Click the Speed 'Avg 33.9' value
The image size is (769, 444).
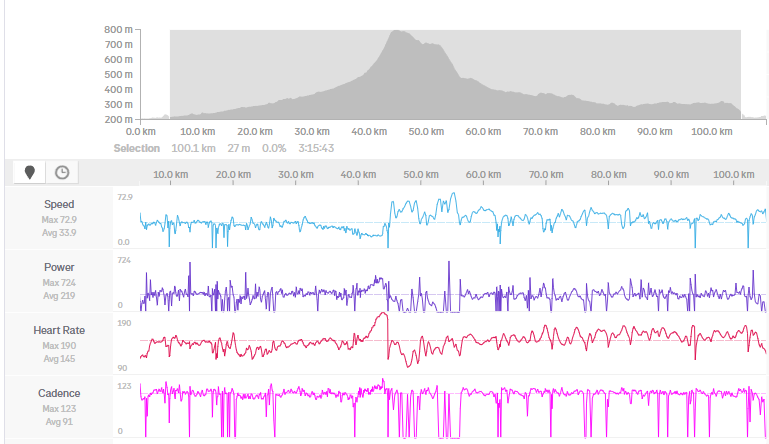click(x=59, y=233)
